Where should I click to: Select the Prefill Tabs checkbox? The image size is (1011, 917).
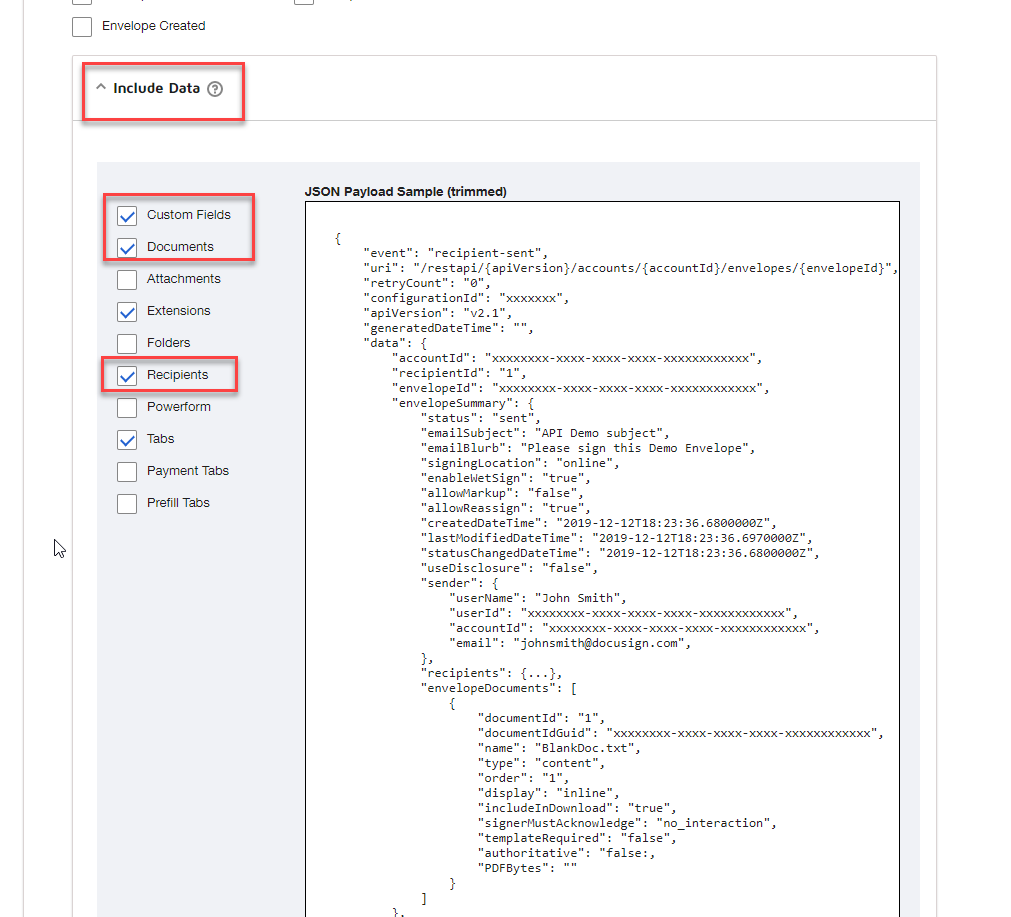click(x=127, y=503)
